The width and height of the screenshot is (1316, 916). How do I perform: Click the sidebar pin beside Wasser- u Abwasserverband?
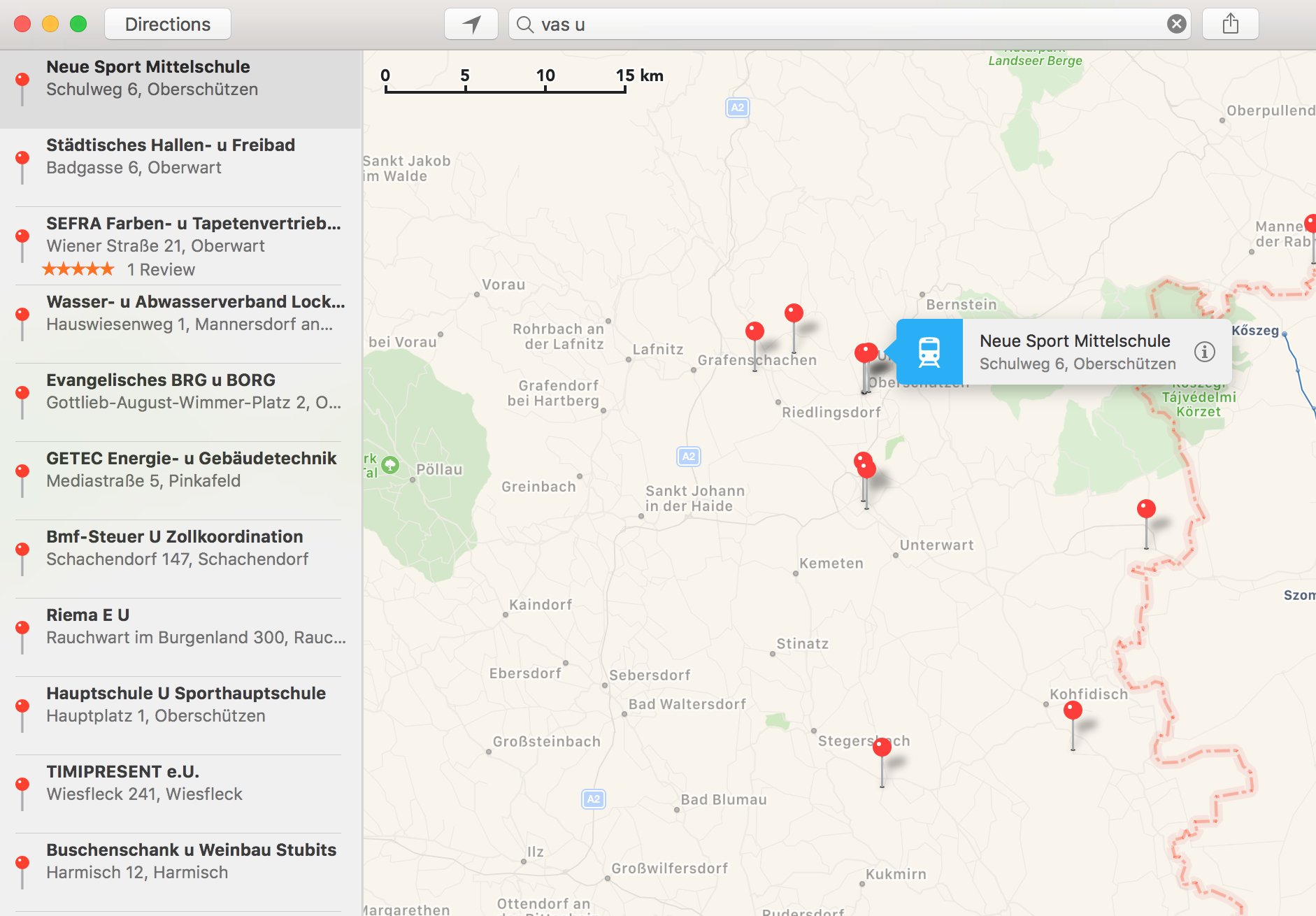tap(22, 324)
